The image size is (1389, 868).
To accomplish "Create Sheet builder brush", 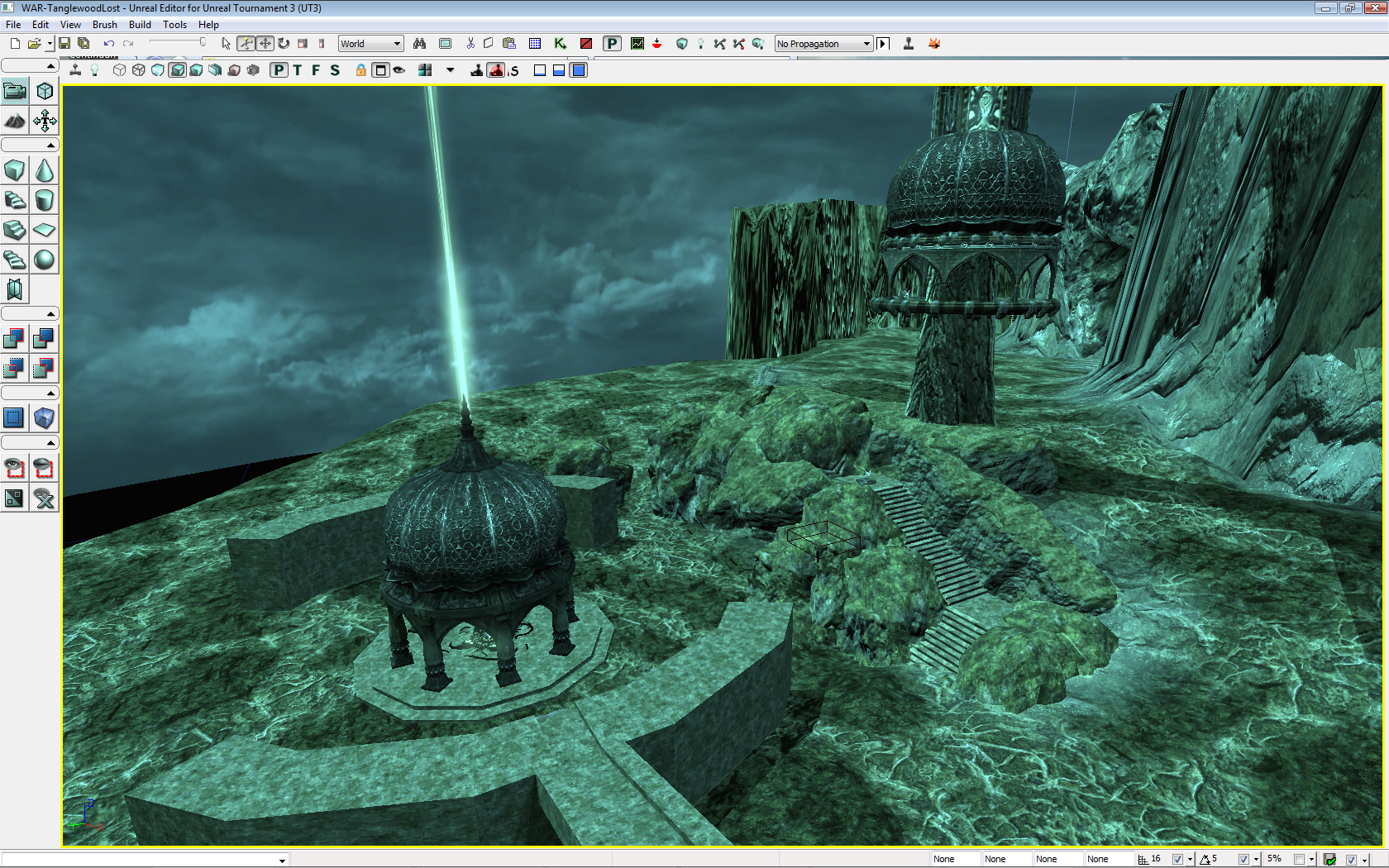I will [x=45, y=231].
